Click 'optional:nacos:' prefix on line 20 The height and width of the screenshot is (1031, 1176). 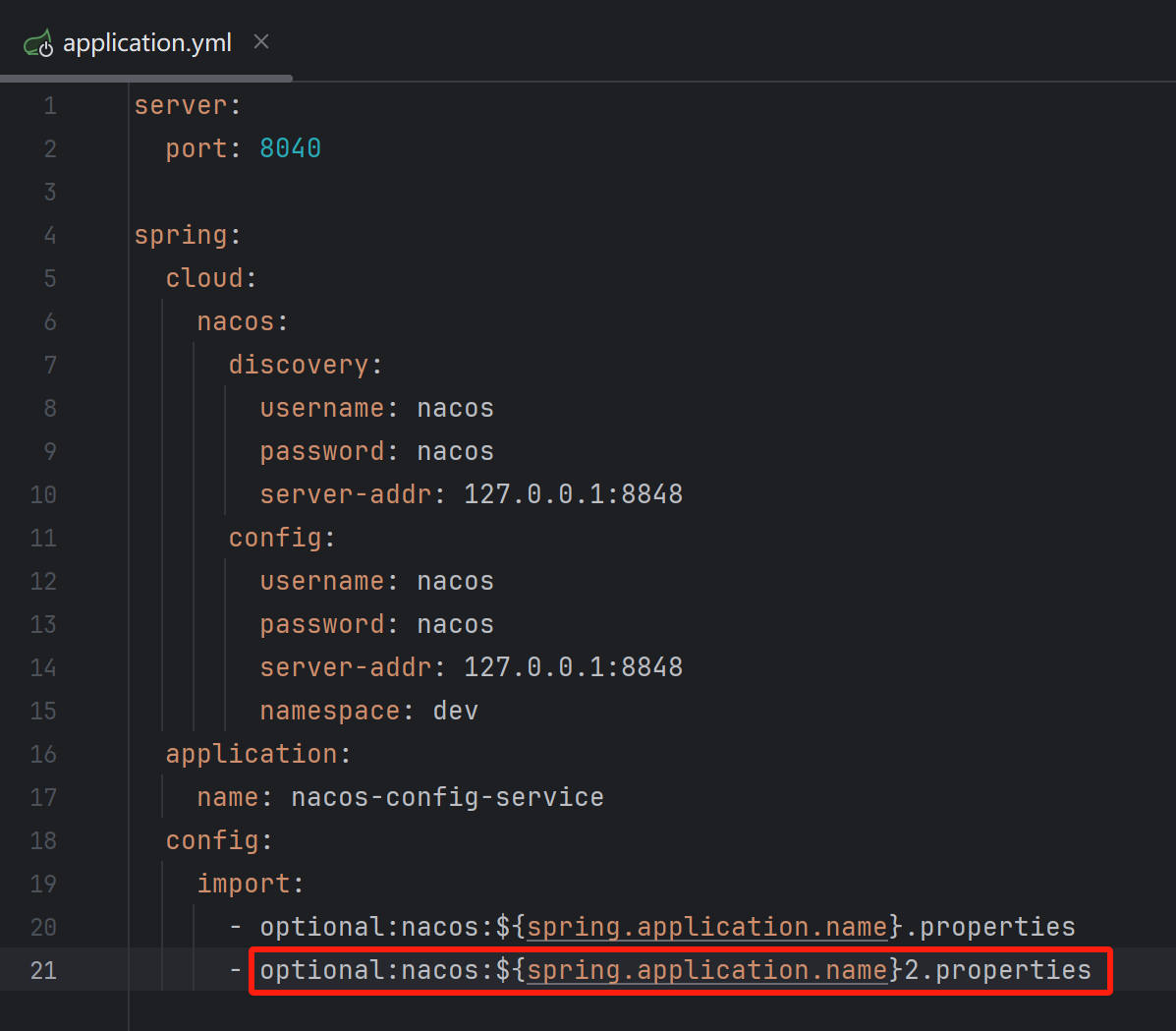[x=377, y=928]
